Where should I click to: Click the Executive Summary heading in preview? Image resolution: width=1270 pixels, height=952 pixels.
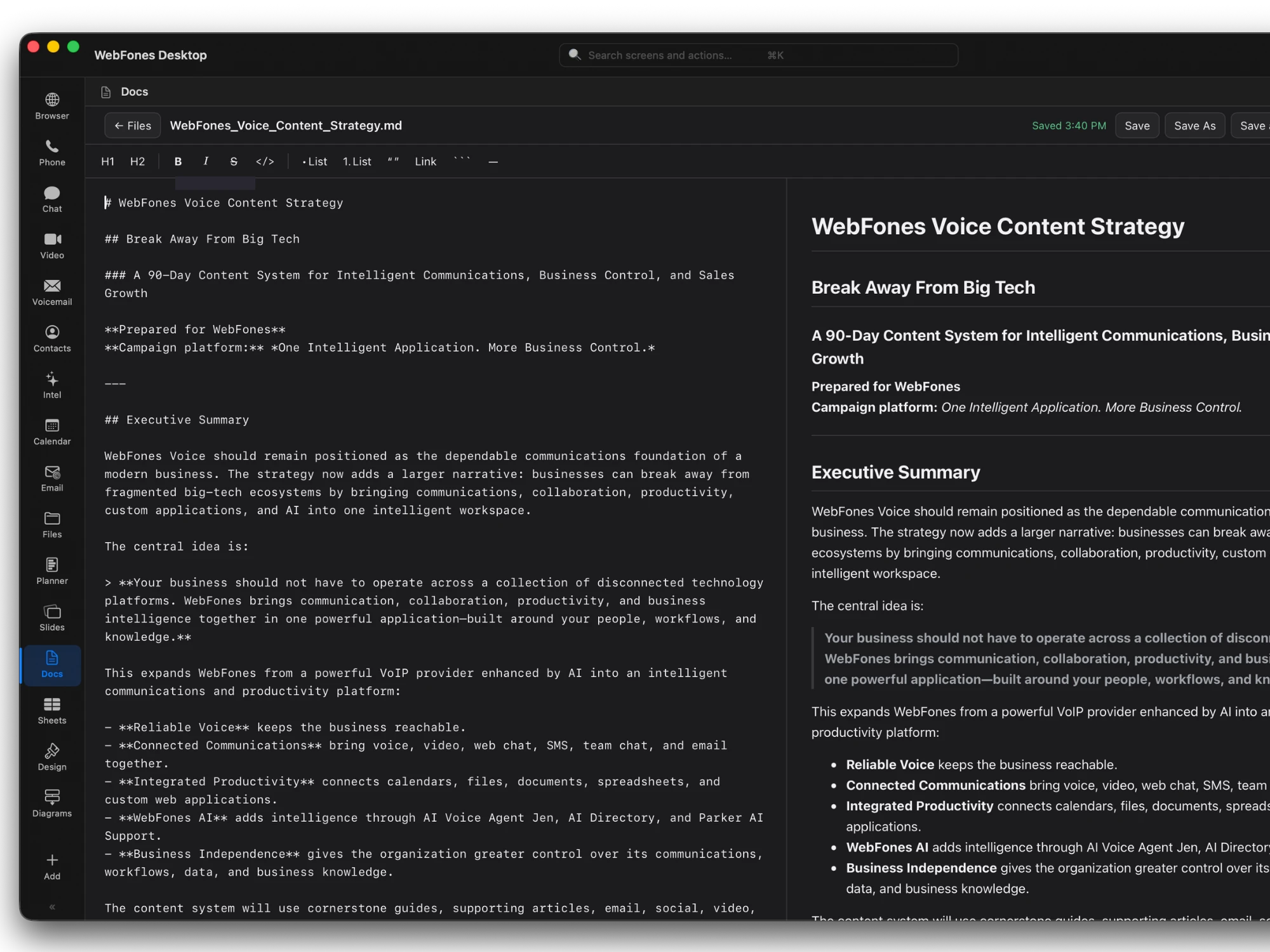tap(895, 472)
